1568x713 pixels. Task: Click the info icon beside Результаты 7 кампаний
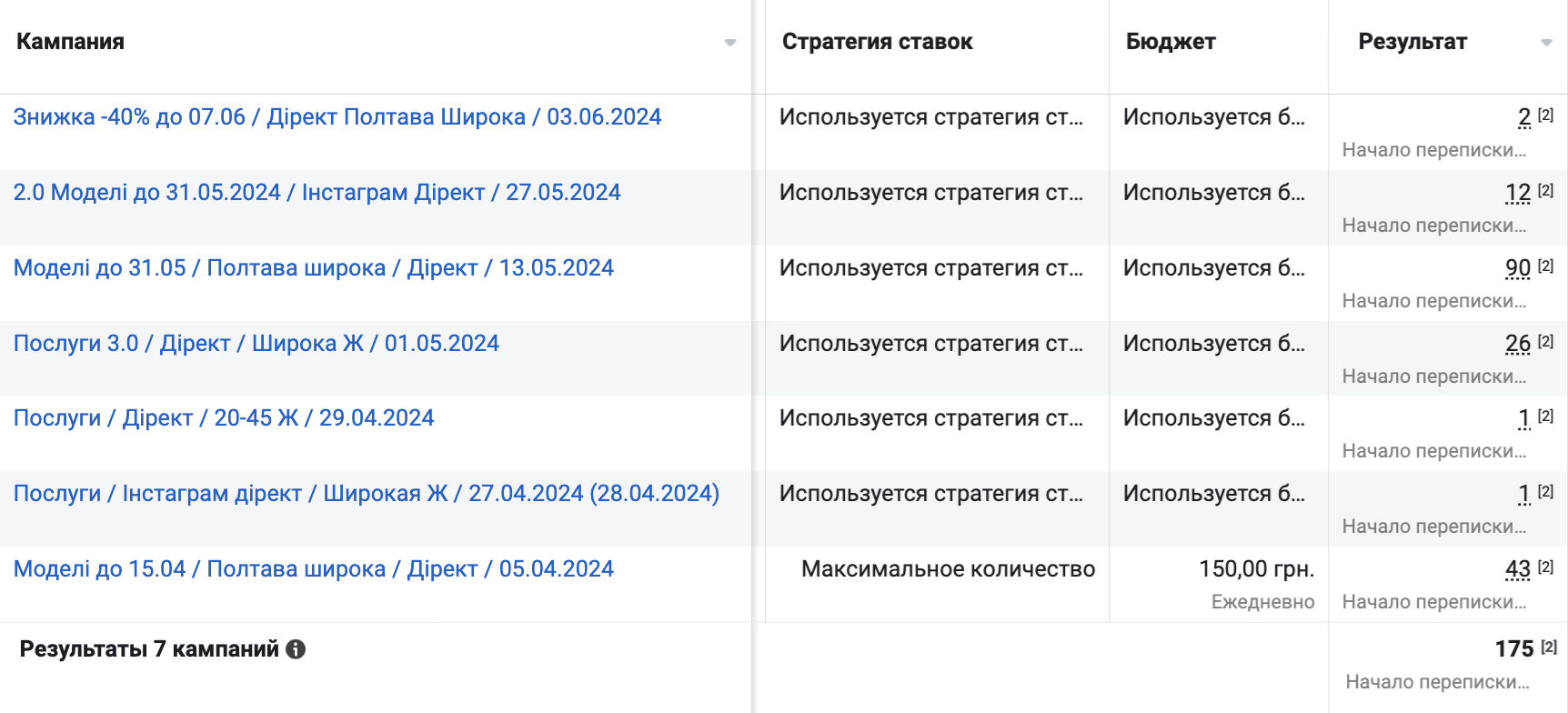(296, 649)
